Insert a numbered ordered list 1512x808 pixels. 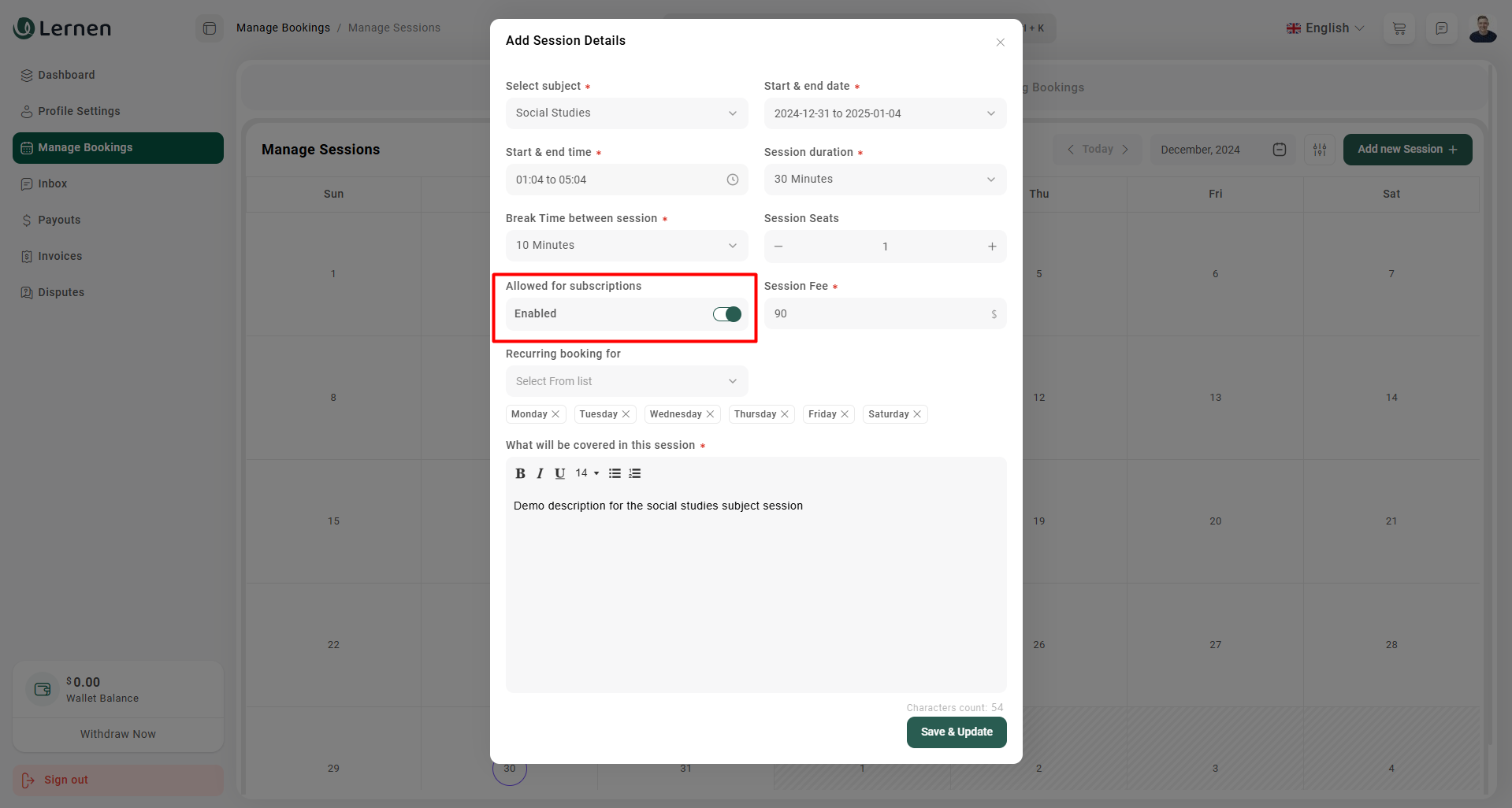coord(635,473)
